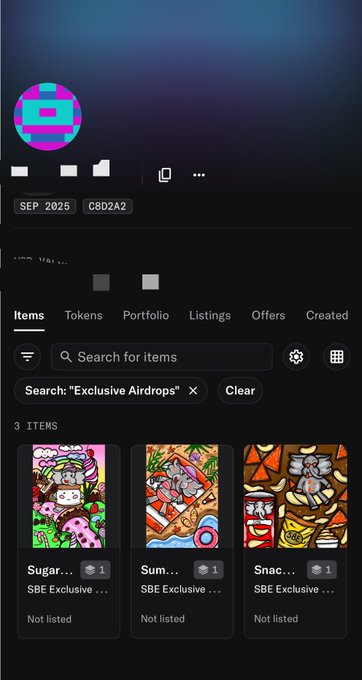This screenshot has height=680, width=362.
Task: Click quantity badge on Sugar item
Action: [95, 570]
